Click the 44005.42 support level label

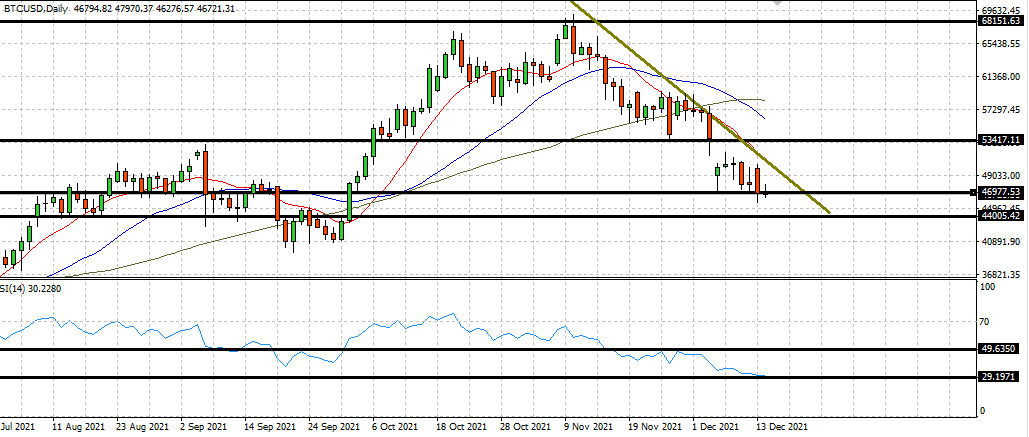tap(1001, 216)
